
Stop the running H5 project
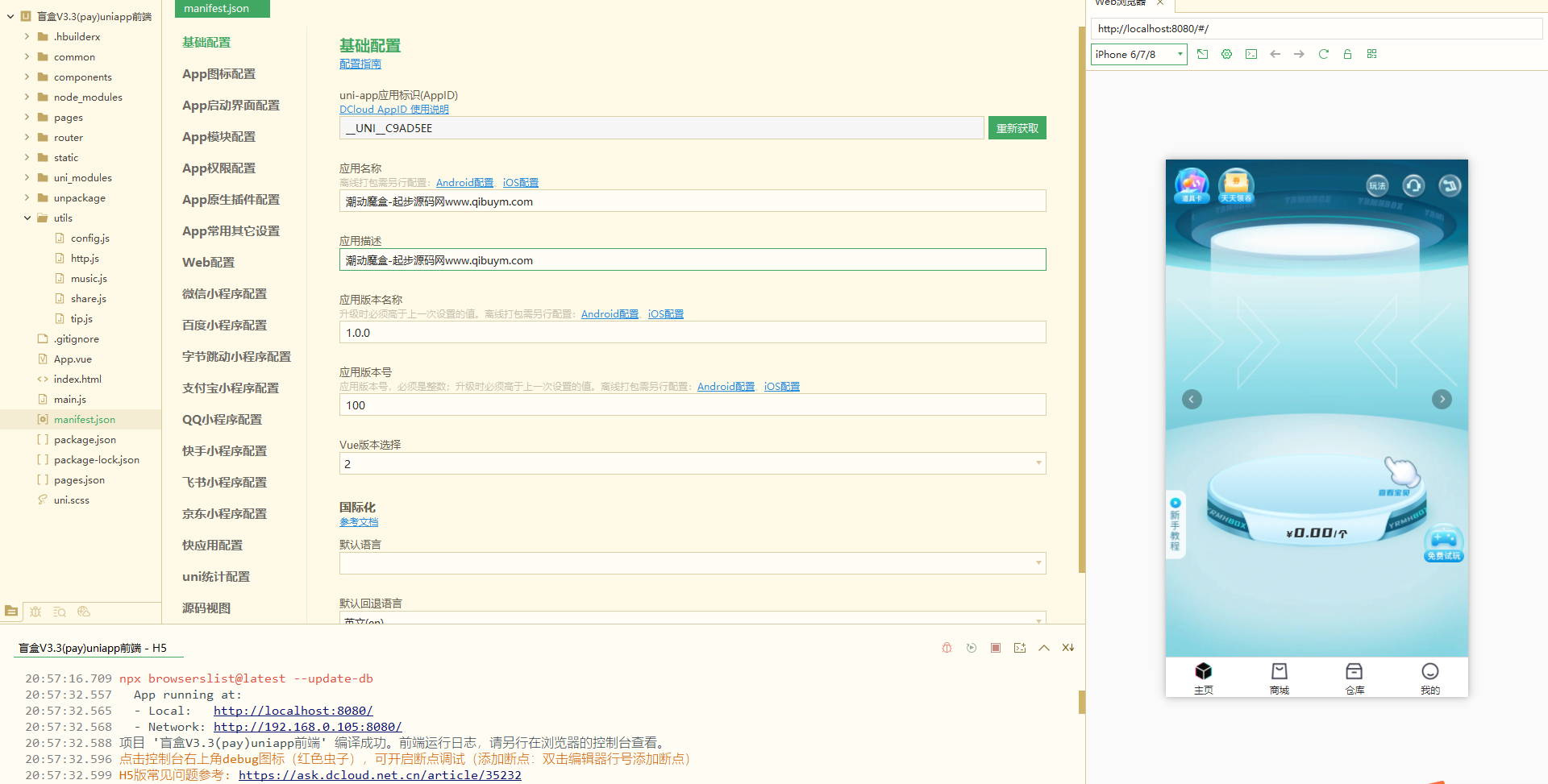[x=996, y=648]
